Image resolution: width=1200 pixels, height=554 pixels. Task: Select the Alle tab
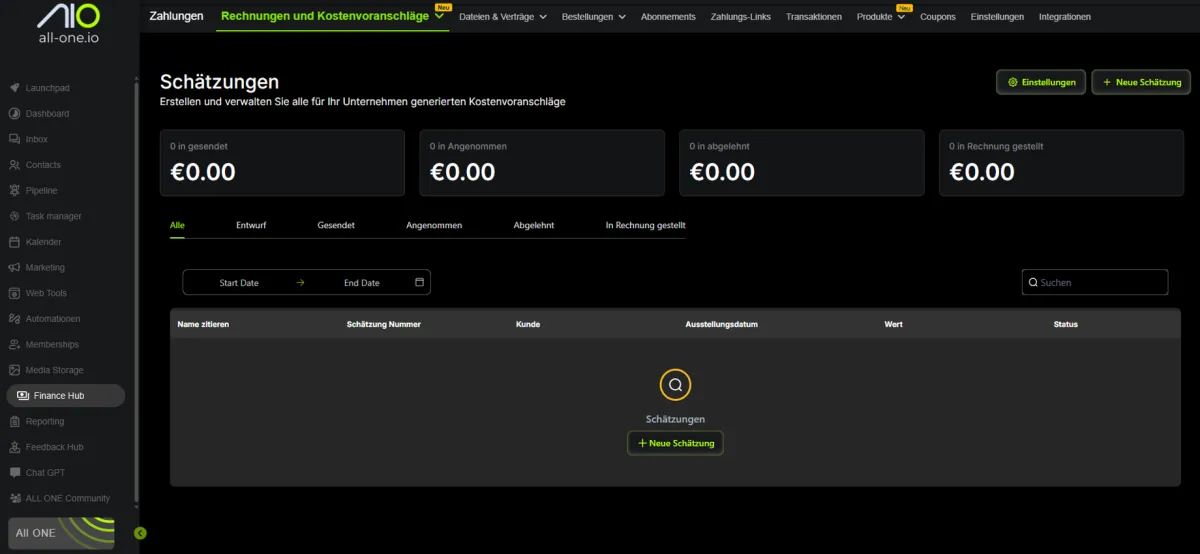click(177, 226)
